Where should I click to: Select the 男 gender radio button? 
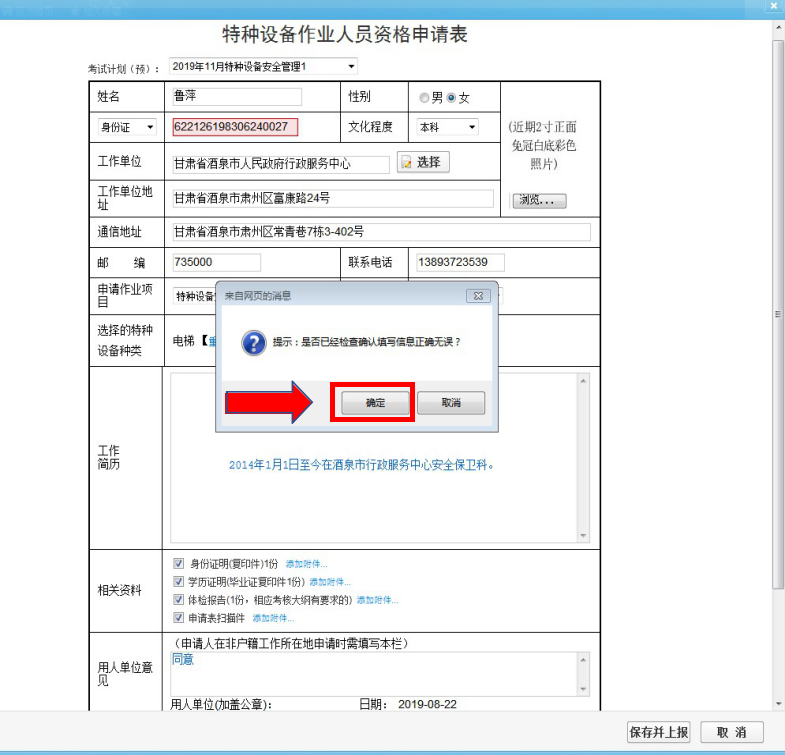425,98
